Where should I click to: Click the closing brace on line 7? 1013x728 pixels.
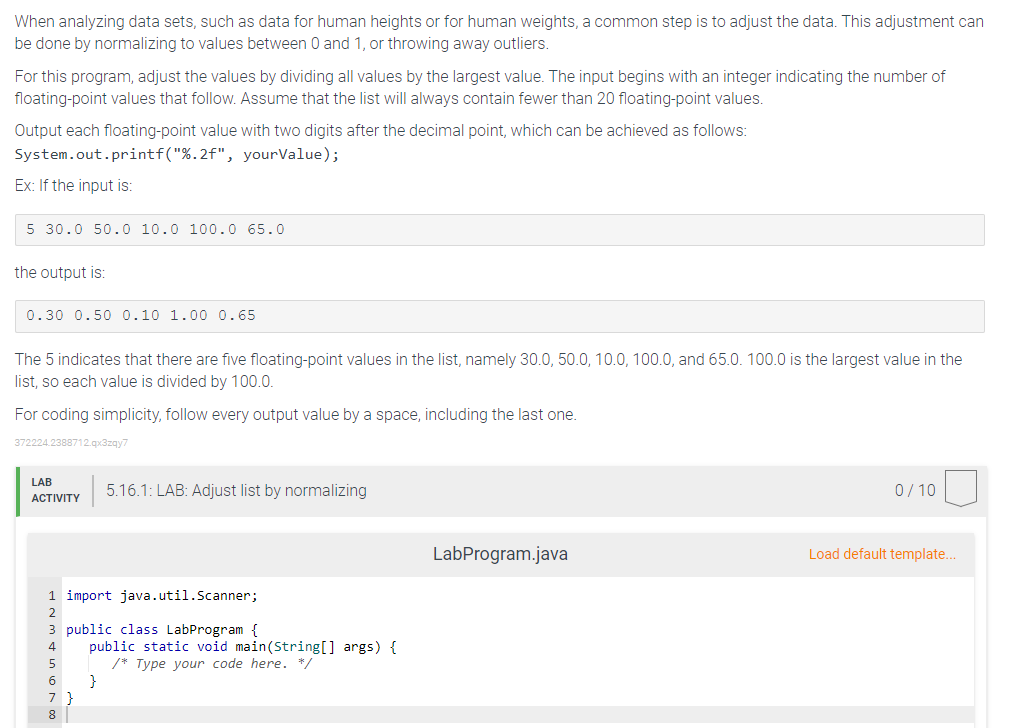[x=69, y=697]
